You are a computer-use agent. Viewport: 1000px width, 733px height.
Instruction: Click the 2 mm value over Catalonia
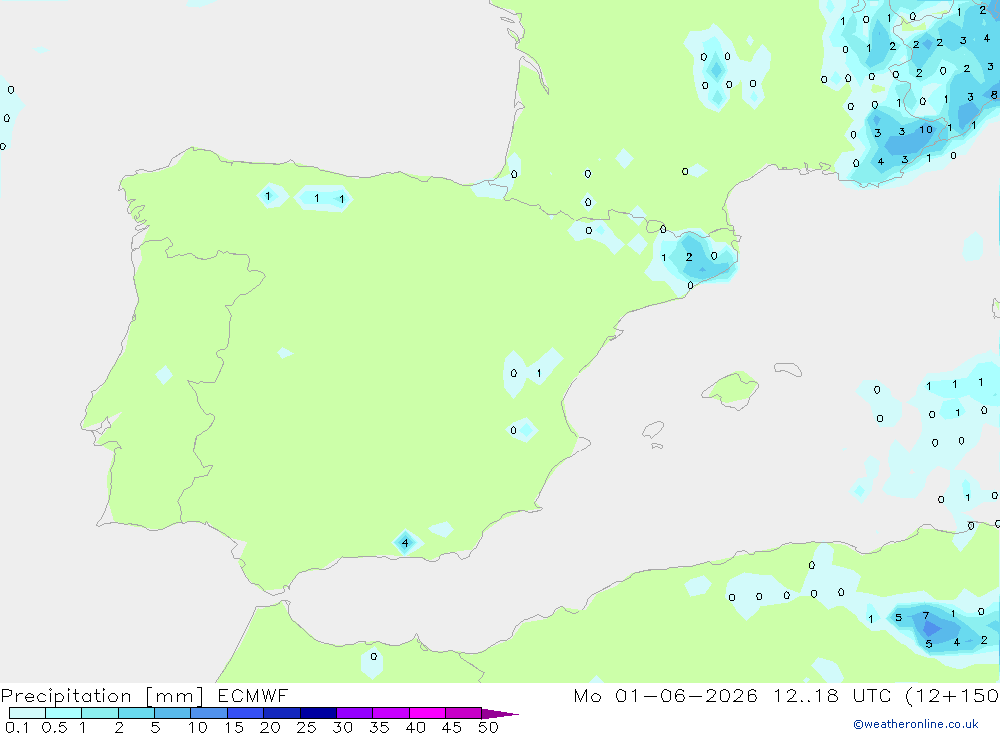[689, 257]
